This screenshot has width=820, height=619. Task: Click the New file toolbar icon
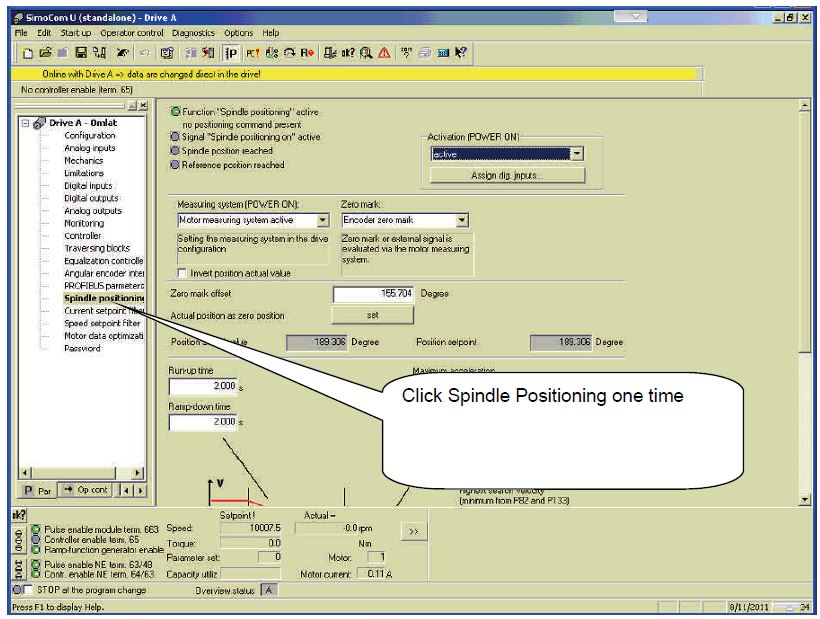coord(31,53)
